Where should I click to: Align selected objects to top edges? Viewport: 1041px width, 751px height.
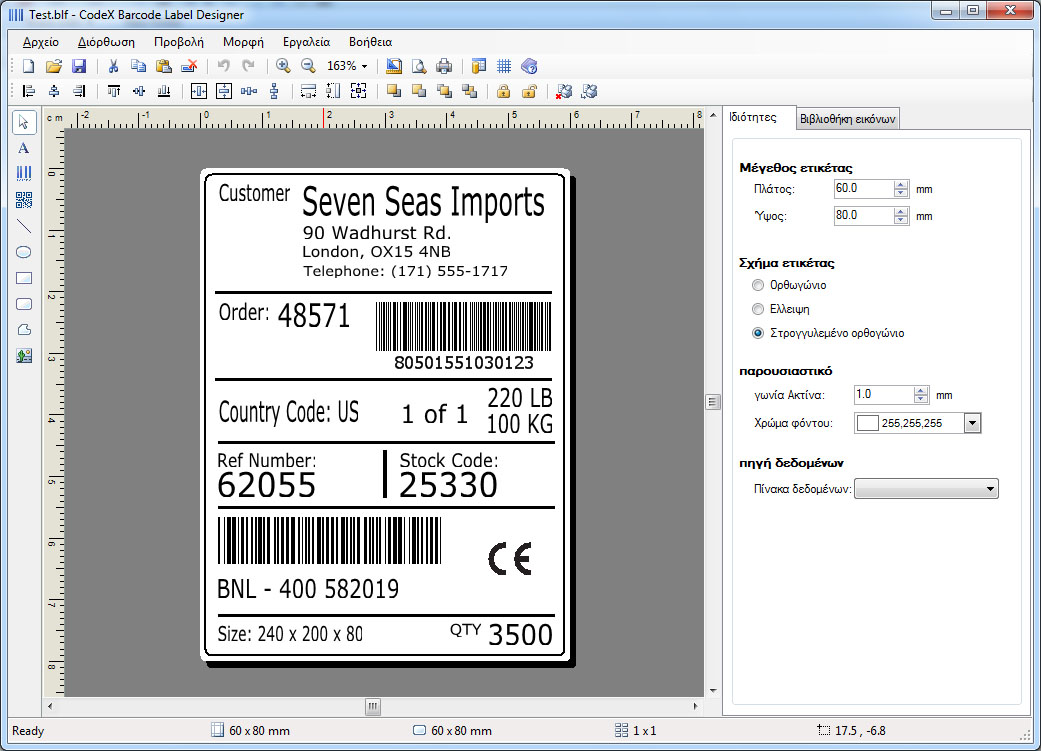pyautogui.click(x=114, y=91)
